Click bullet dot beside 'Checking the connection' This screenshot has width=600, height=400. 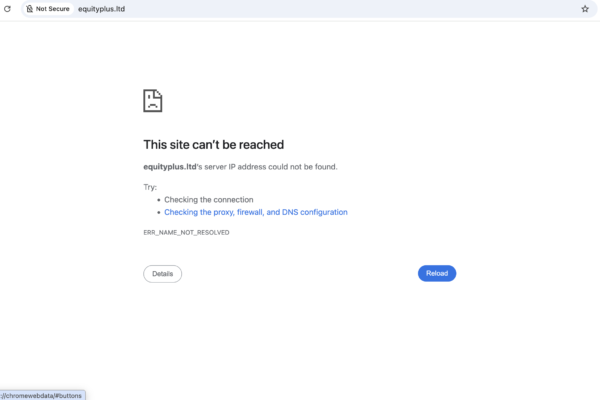point(159,200)
